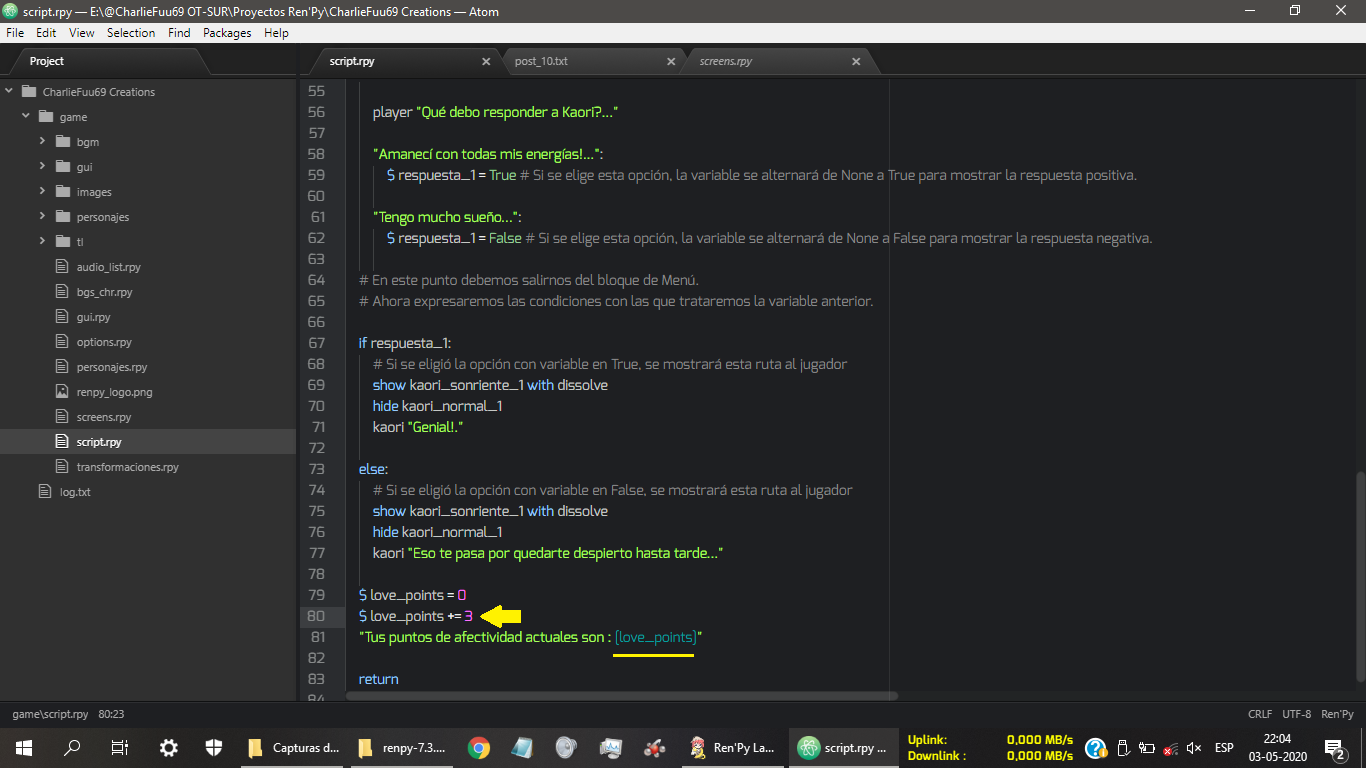
Task: Open Windows Settings gear in taskbar
Action: [x=169, y=747]
